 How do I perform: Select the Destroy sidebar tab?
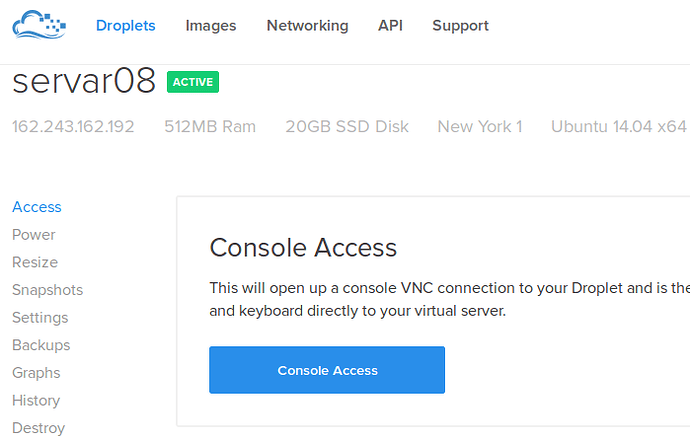point(38,428)
